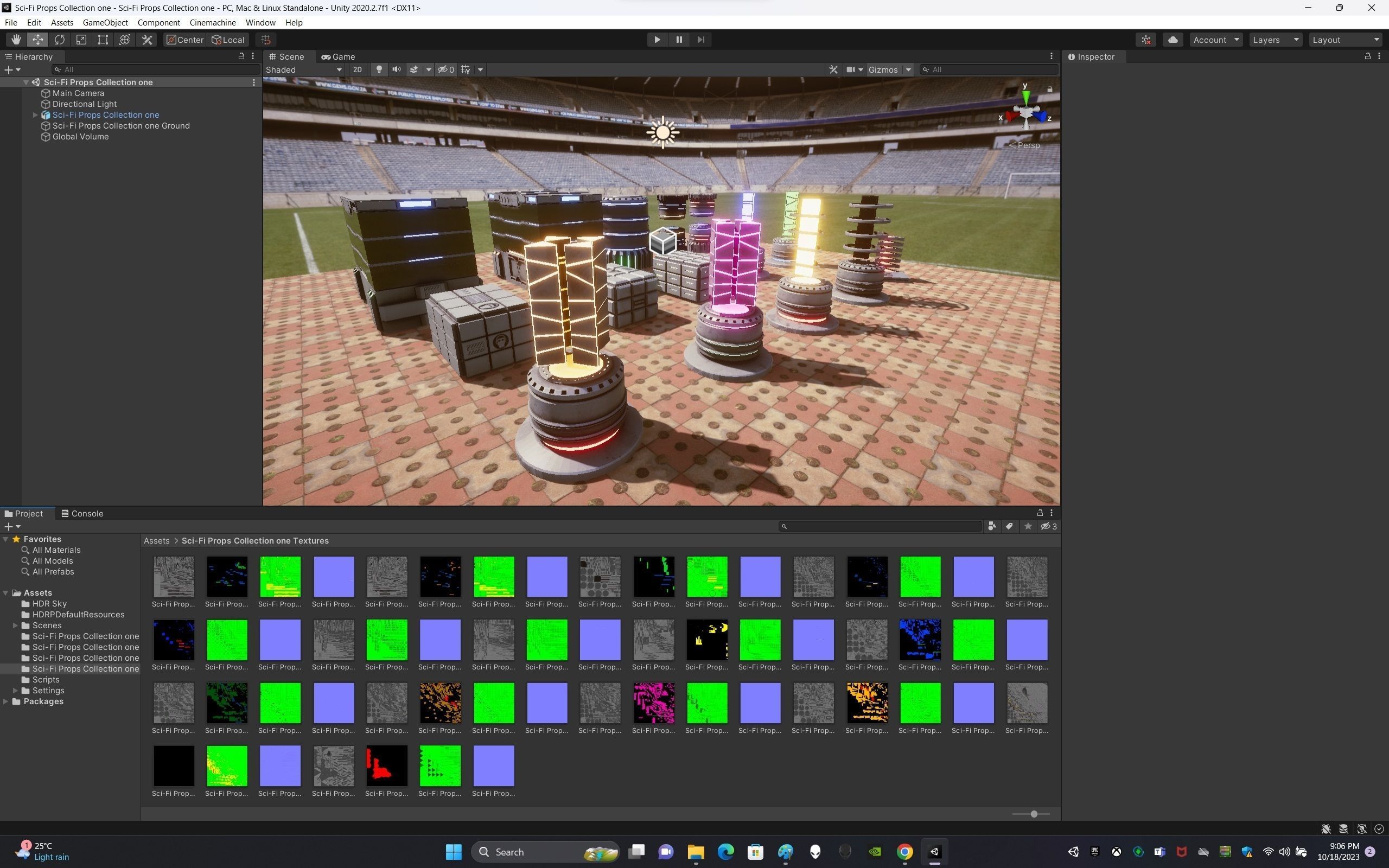1389x868 pixels.
Task: Expand Sci-Fi Props Collection one prefab
Action: pos(35,115)
